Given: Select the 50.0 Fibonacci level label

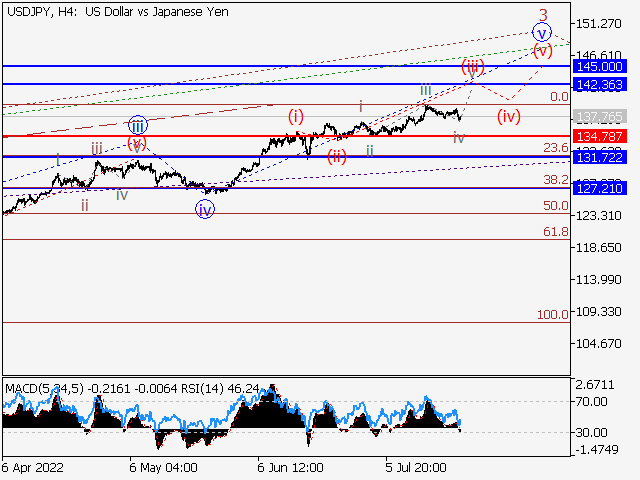Looking at the screenshot, I should [x=556, y=206].
